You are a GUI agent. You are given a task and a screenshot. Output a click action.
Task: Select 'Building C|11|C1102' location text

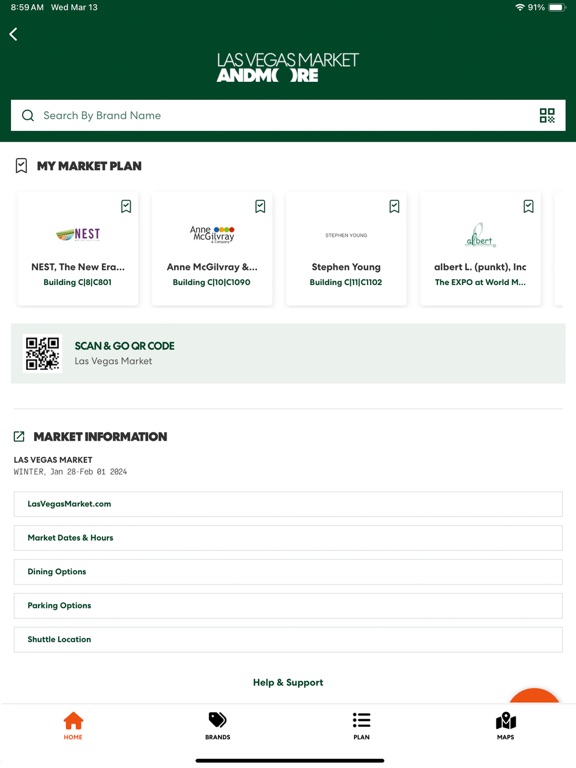pos(346,282)
